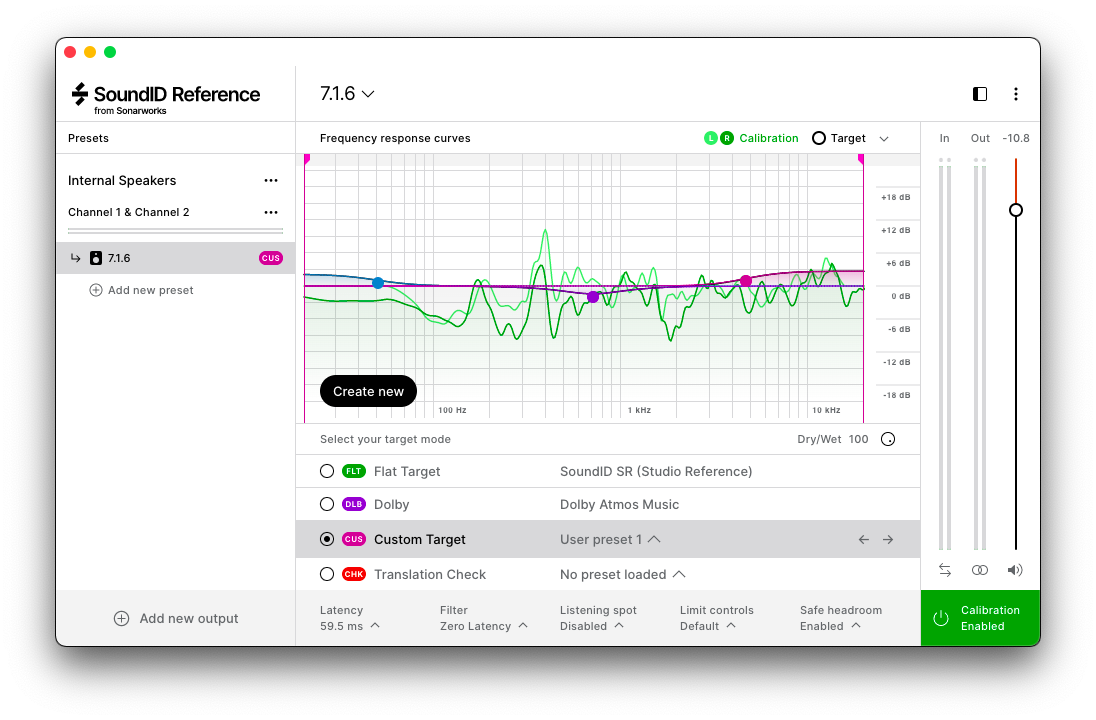Image resolution: width=1096 pixels, height=720 pixels.
Task: Toggle the sidebar panel layout icon
Action: tap(980, 94)
